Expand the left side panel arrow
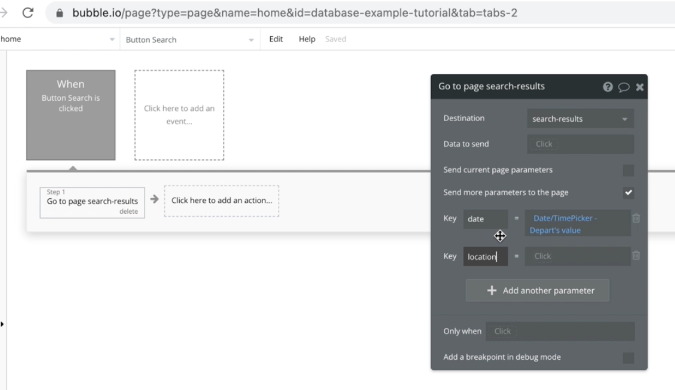This screenshot has width=675, height=390. (x=2, y=324)
